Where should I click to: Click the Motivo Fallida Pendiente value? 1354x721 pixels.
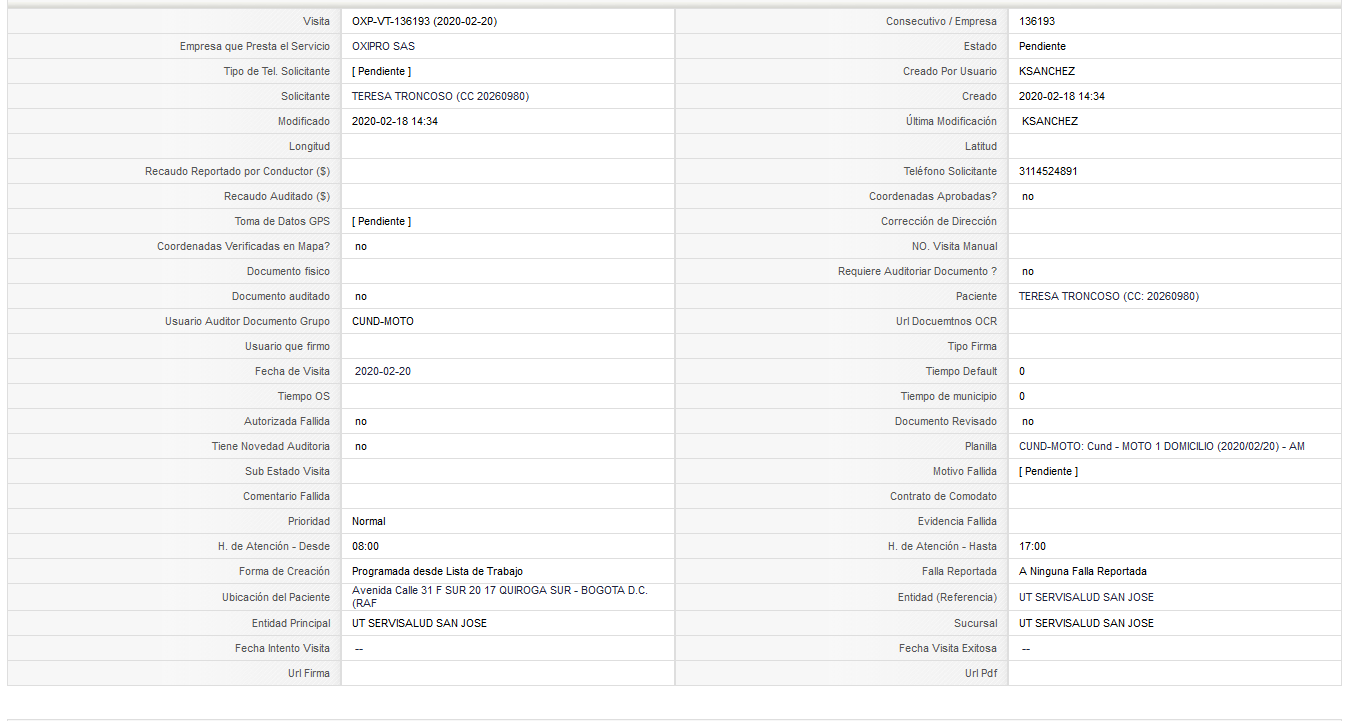click(x=1048, y=471)
